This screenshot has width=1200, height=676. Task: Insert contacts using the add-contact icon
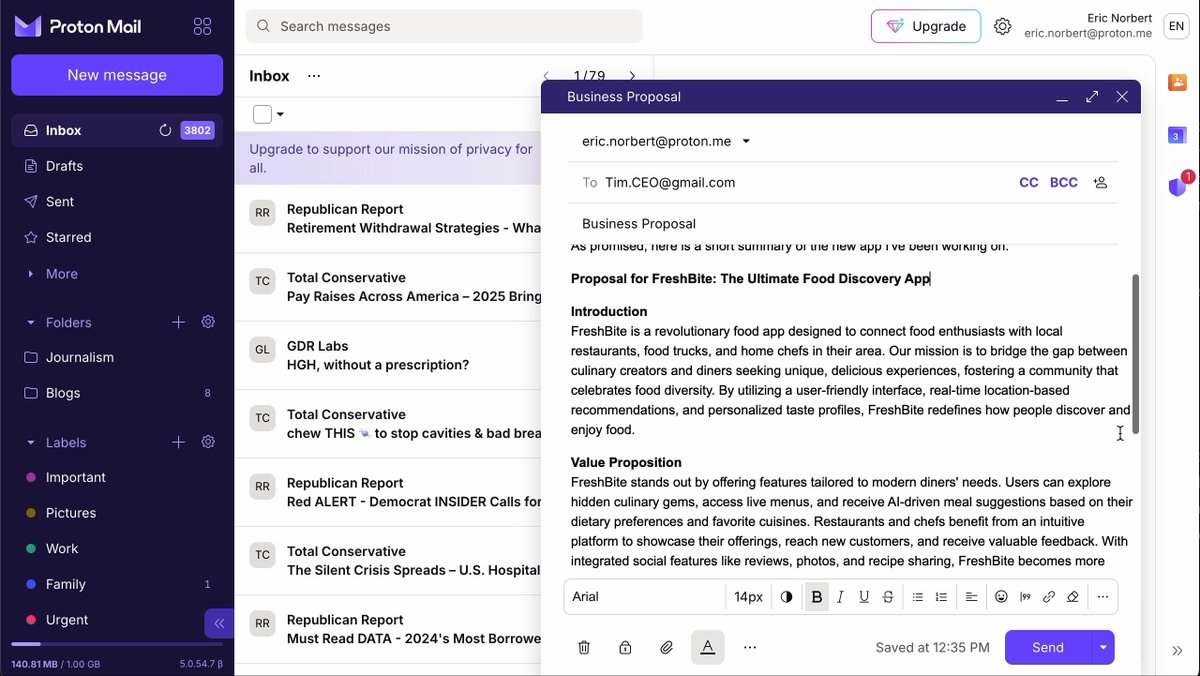click(1101, 183)
